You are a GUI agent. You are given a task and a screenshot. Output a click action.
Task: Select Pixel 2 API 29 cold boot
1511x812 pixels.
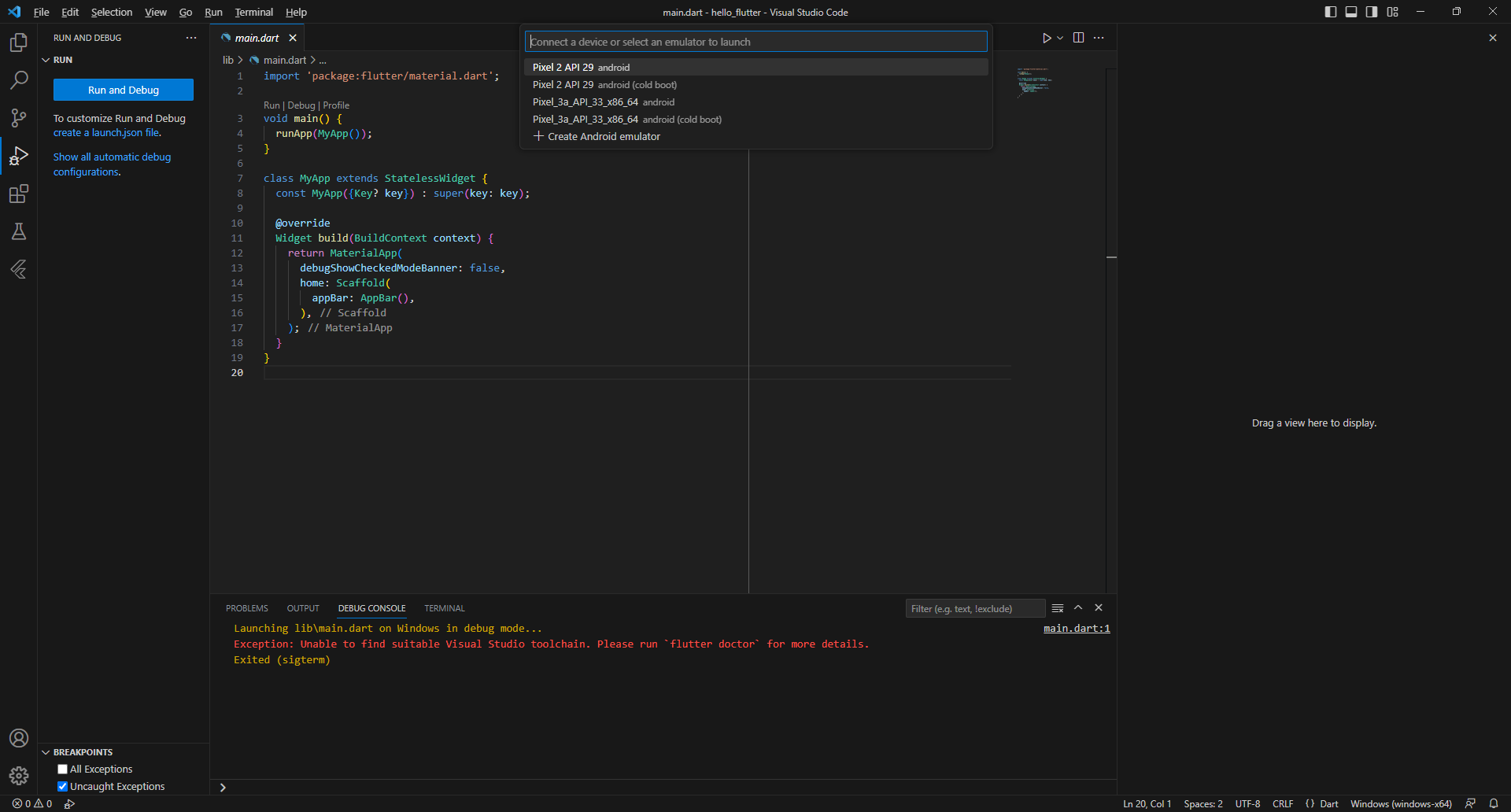(x=756, y=85)
